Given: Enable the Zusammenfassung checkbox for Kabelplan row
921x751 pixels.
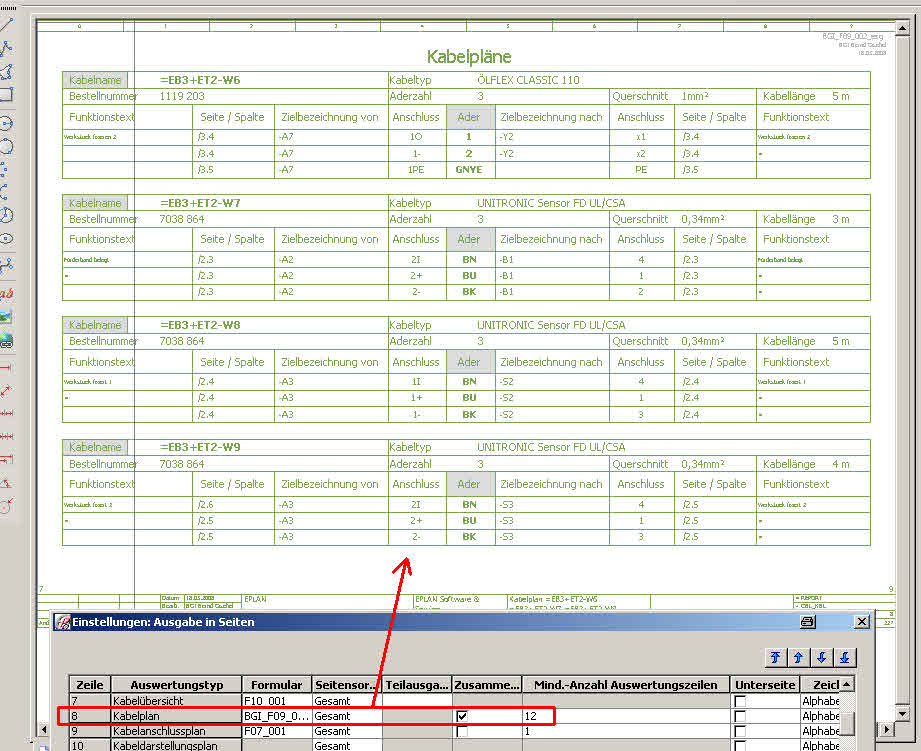Looking at the screenshot, I should point(462,717).
